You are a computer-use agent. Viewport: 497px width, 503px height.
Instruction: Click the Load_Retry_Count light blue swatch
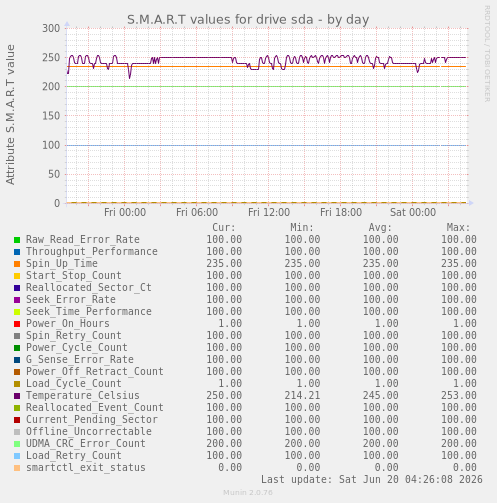pyautogui.click(x=17, y=456)
